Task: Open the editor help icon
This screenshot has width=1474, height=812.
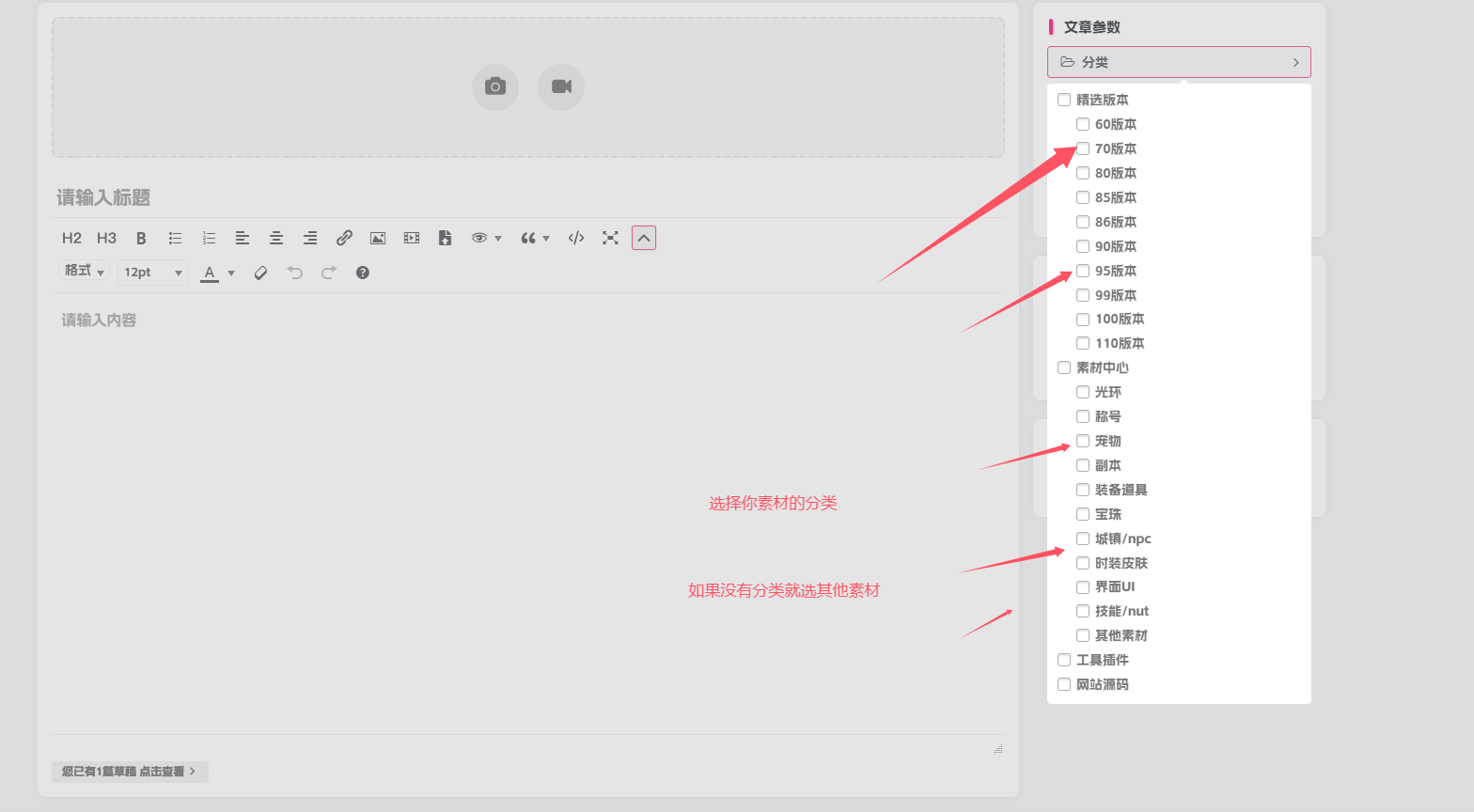Action: (363, 273)
